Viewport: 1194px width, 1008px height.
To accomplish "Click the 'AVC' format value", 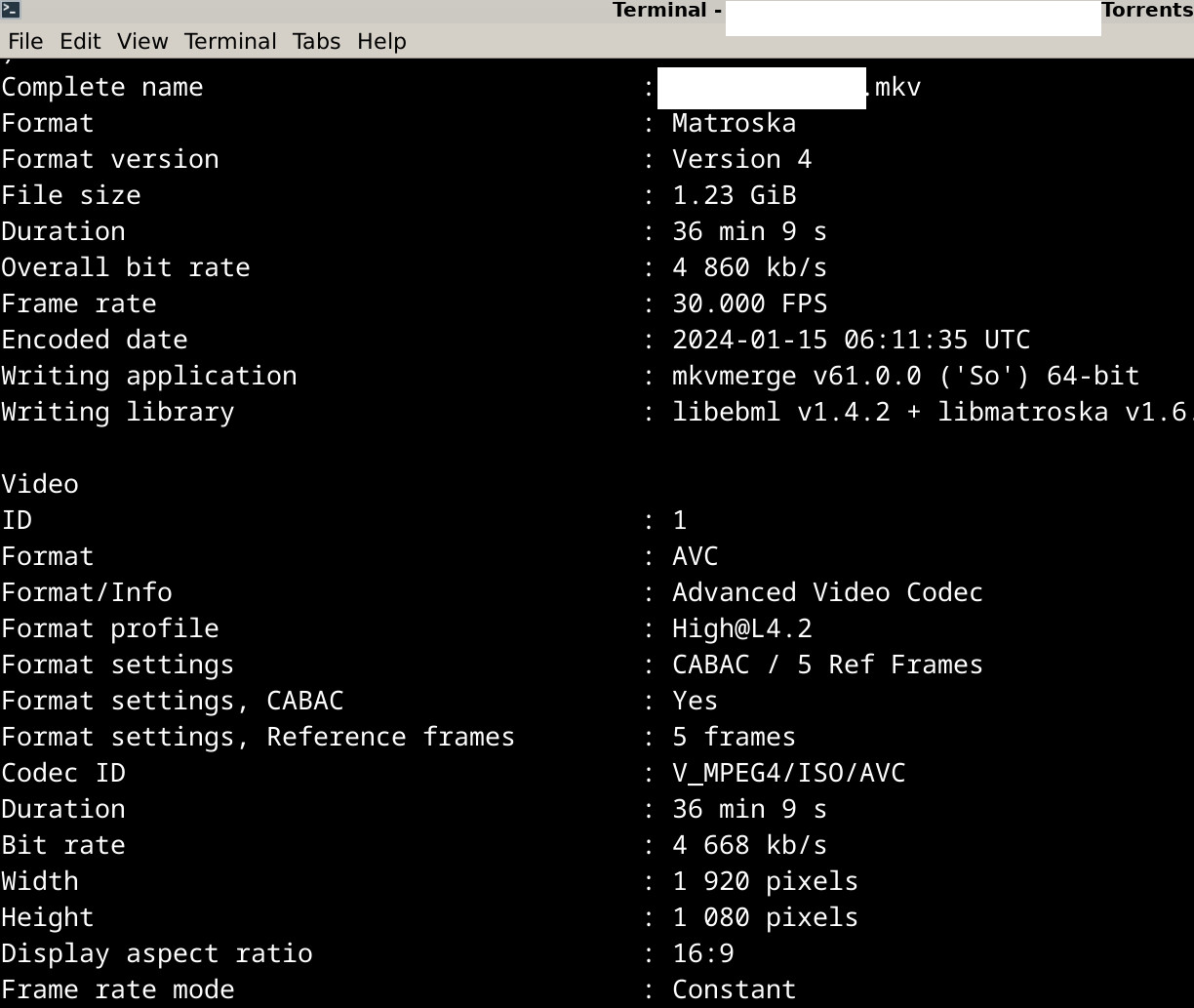I will [696, 556].
